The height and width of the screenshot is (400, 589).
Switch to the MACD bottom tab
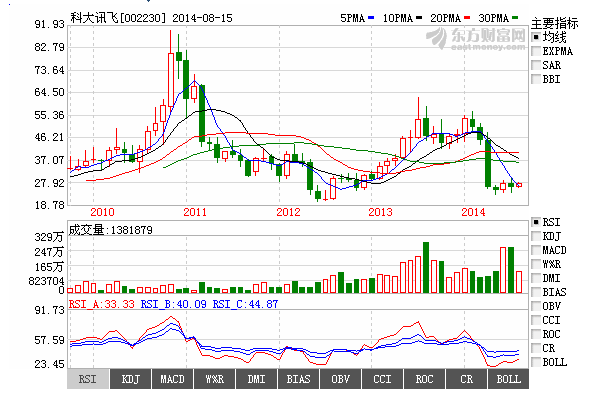[172, 379]
